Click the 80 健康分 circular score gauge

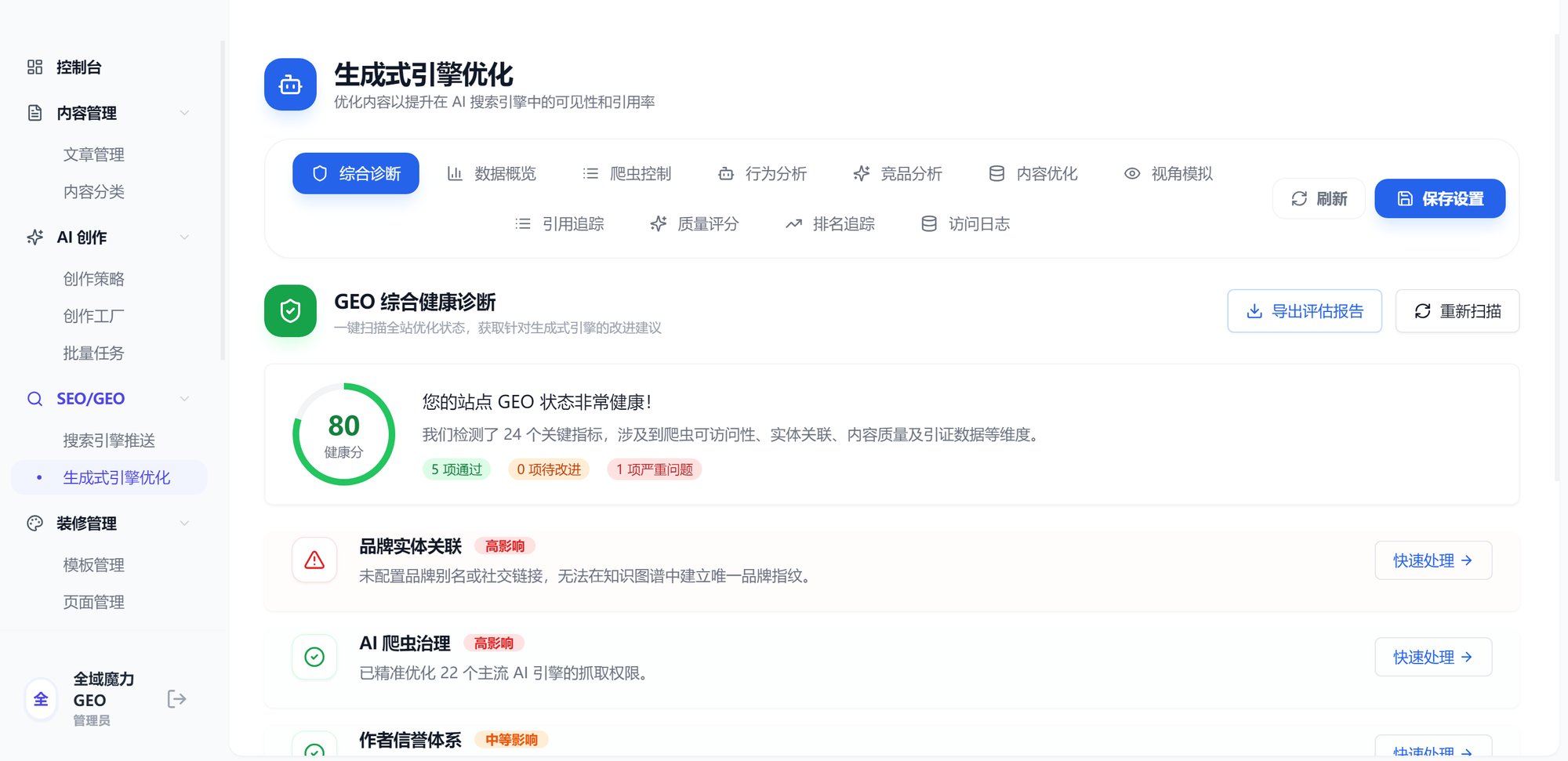pyautogui.click(x=343, y=434)
